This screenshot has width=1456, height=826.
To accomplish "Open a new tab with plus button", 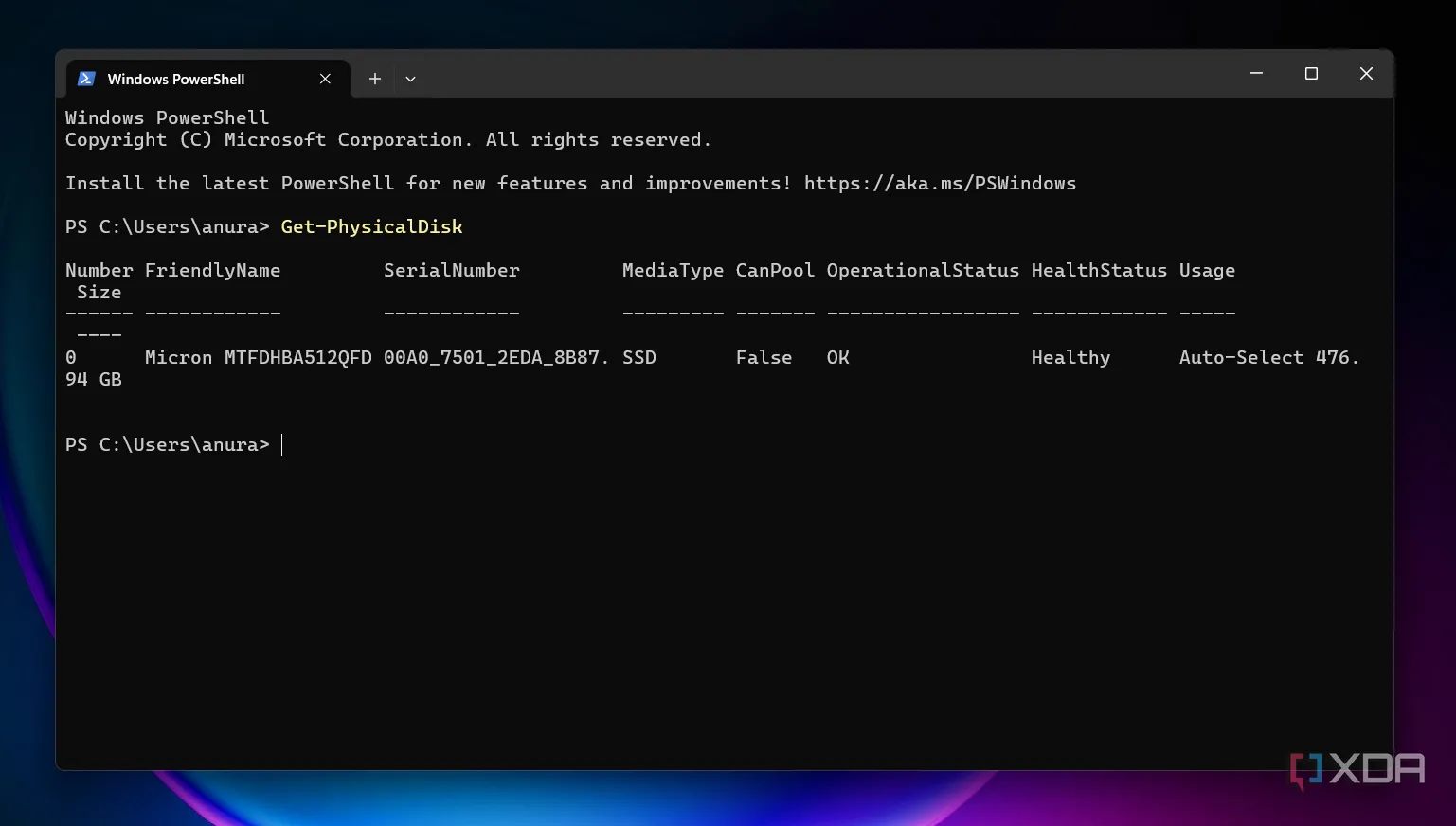I will [x=375, y=79].
